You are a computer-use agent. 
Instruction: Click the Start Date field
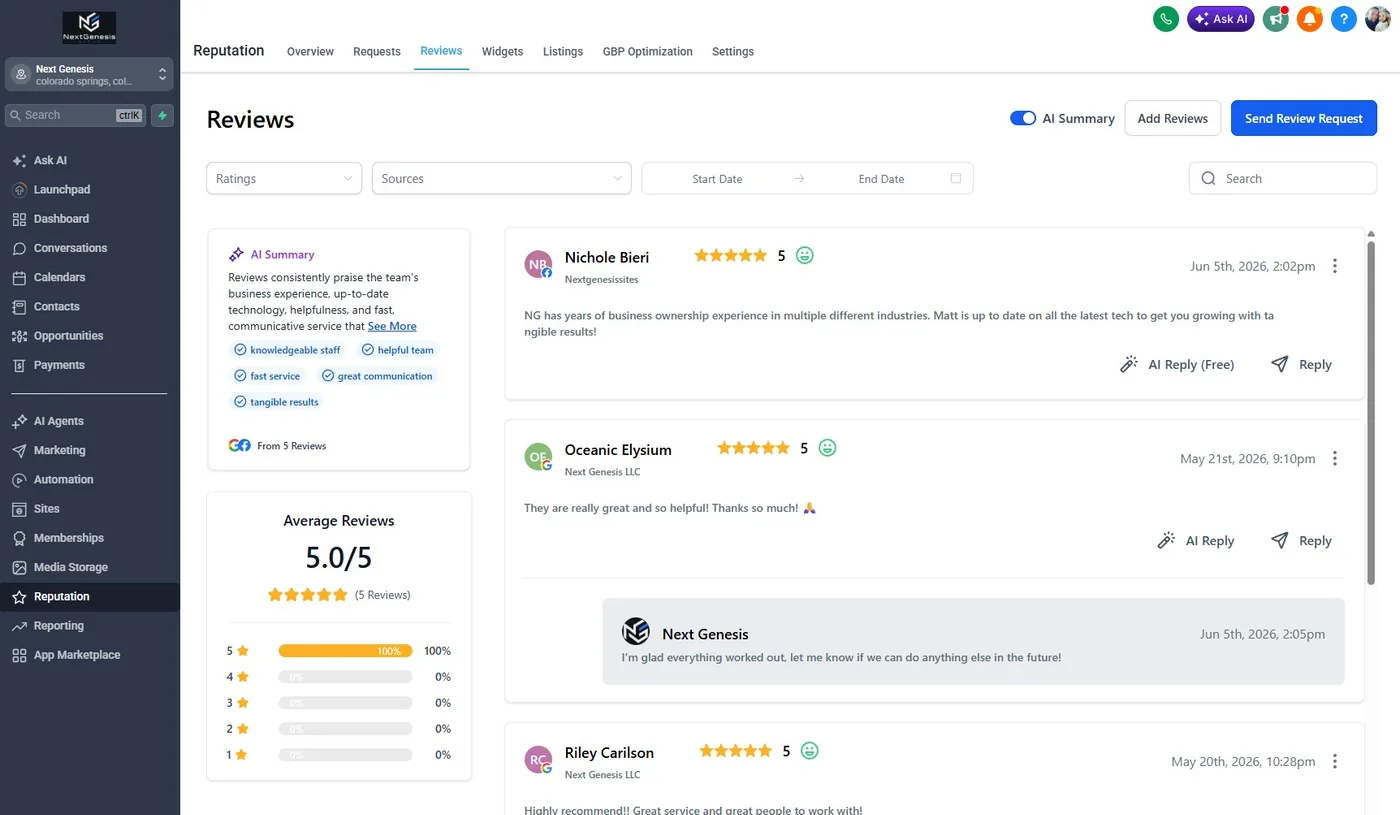[x=717, y=179]
